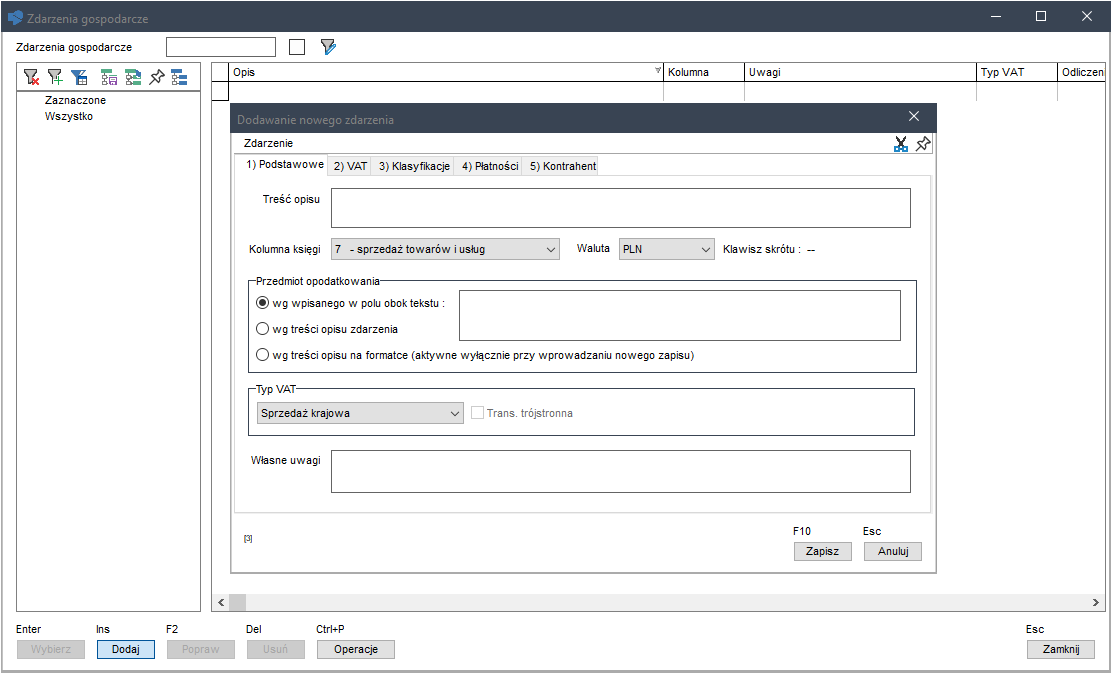
Task: Click the Klawisz skrótu label
Action: click(x=762, y=250)
